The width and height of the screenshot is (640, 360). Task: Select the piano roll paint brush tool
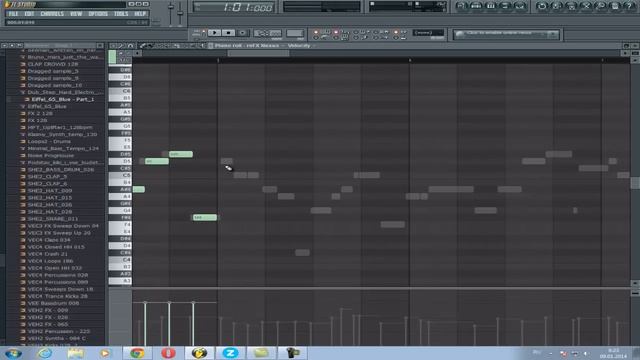tap(150, 46)
